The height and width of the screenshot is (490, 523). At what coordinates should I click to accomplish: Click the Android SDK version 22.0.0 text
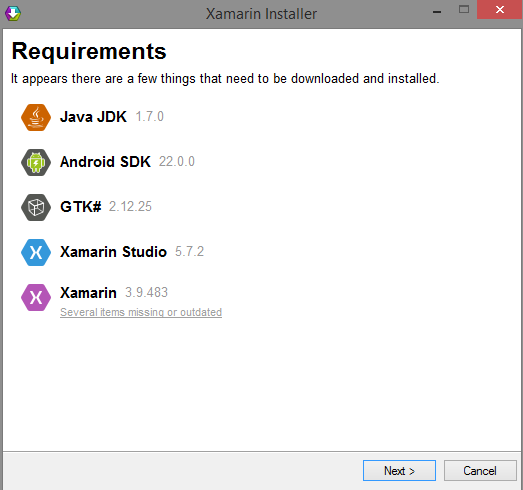click(x=177, y=162)
